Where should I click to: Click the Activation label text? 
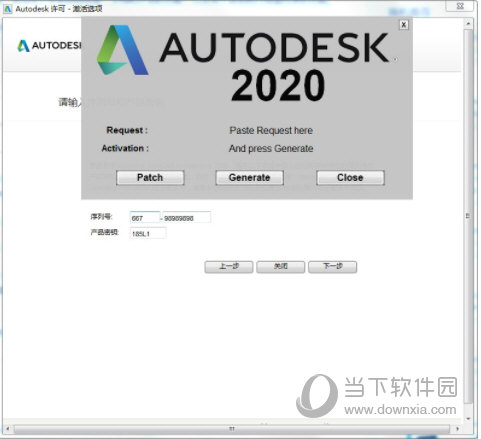pyautogui.click(x=125, y=148)
